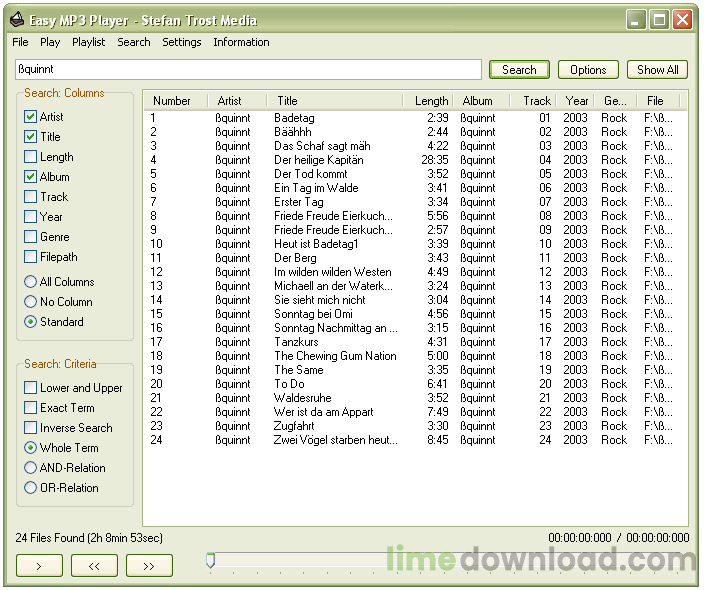
Task: Choose the OR-Relation radio option
Action: point(31,488)
